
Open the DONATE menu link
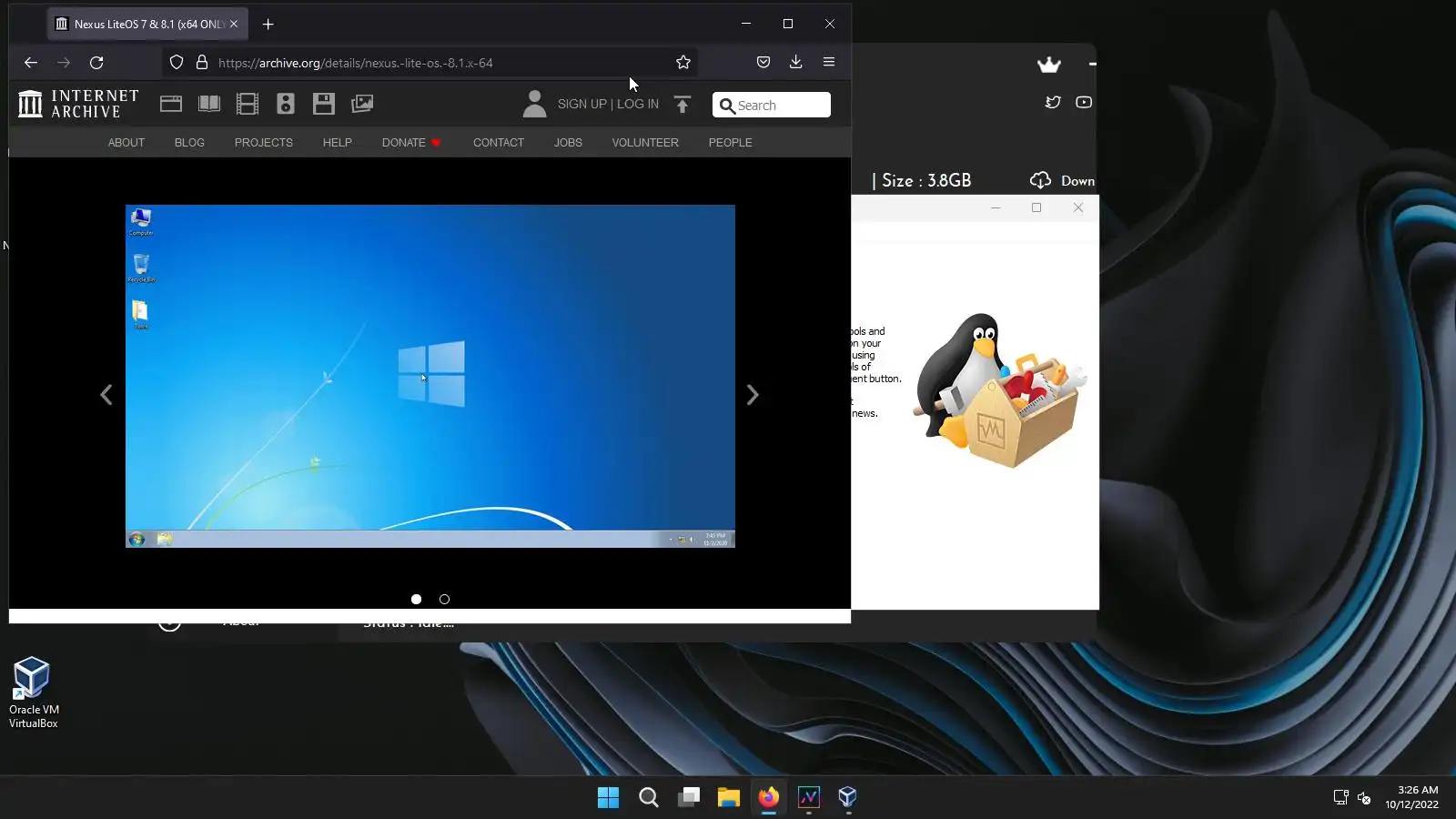[411, 143]
